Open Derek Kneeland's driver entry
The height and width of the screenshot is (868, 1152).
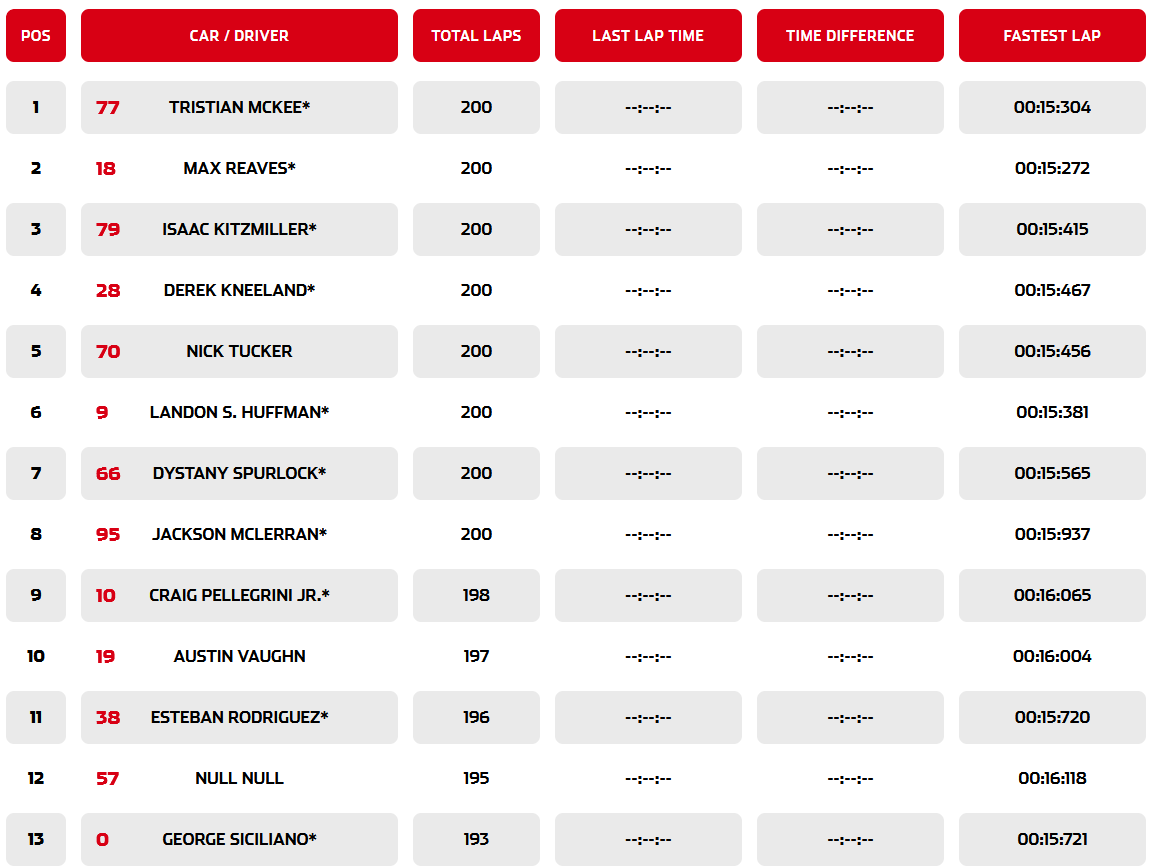(x=239, y=290)
